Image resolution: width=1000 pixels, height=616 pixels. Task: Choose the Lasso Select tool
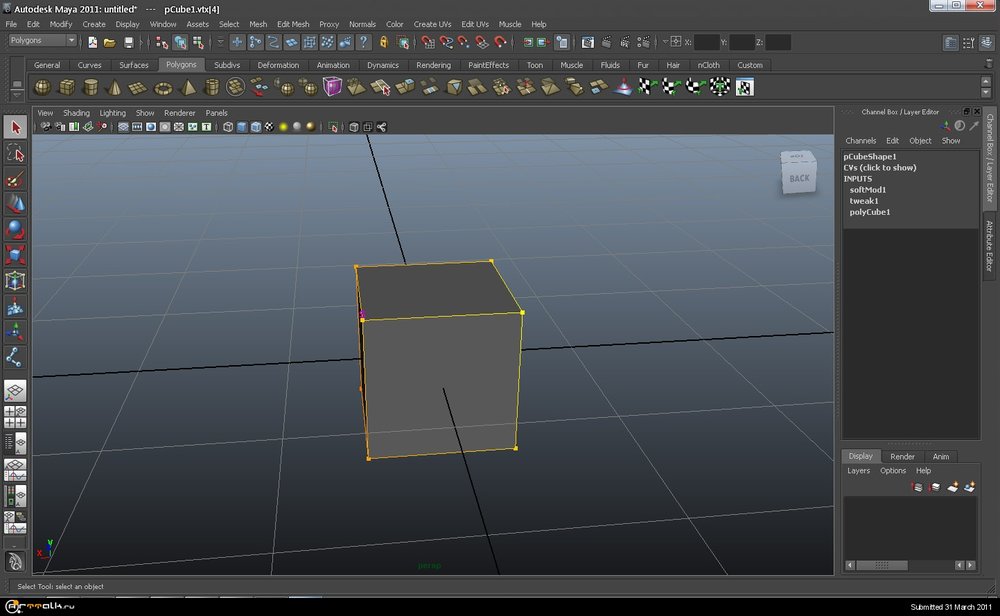coord(15,153)
